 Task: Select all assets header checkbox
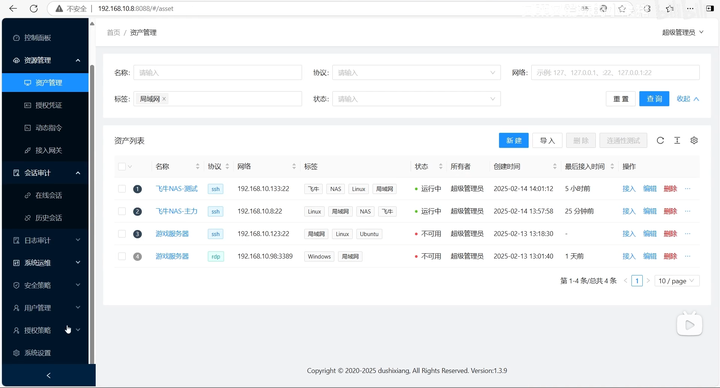click(x=122, y=166)
